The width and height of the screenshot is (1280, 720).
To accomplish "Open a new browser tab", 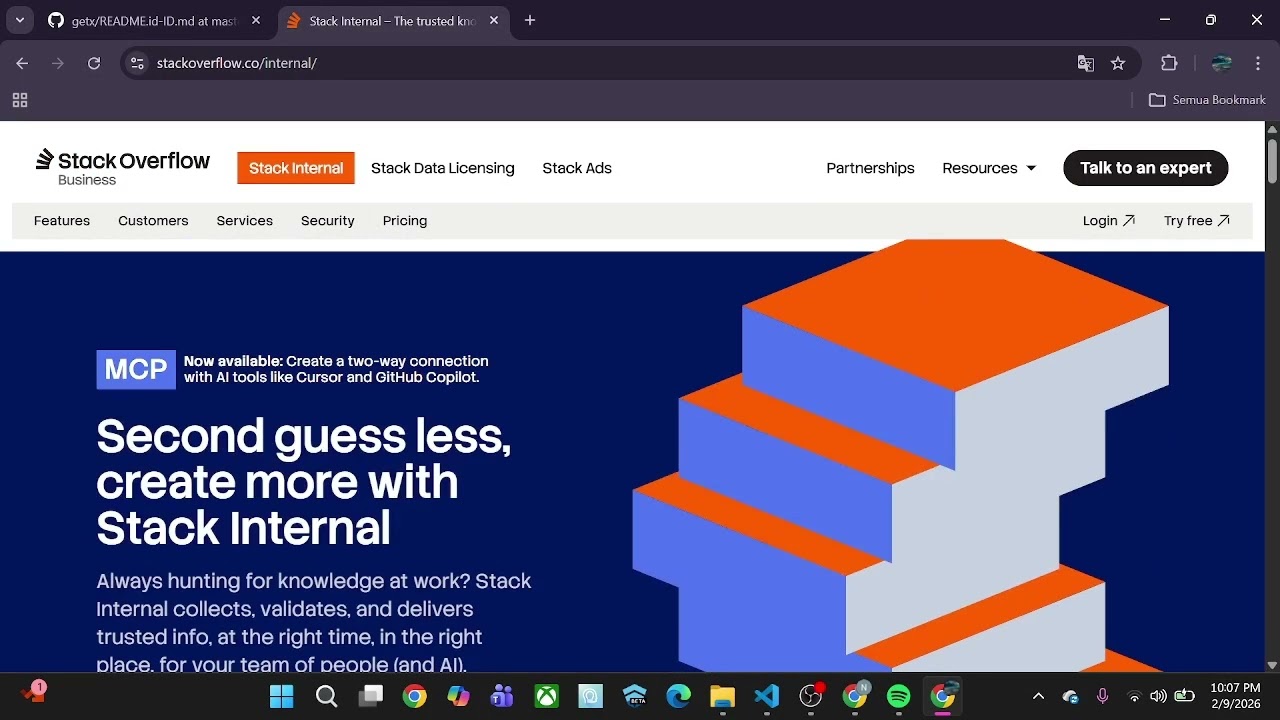I will 530,20.
